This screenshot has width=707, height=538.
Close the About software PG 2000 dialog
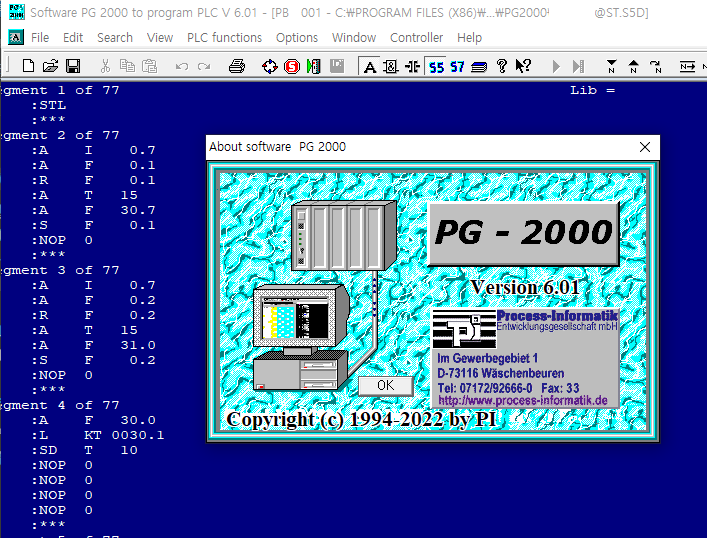645,147
